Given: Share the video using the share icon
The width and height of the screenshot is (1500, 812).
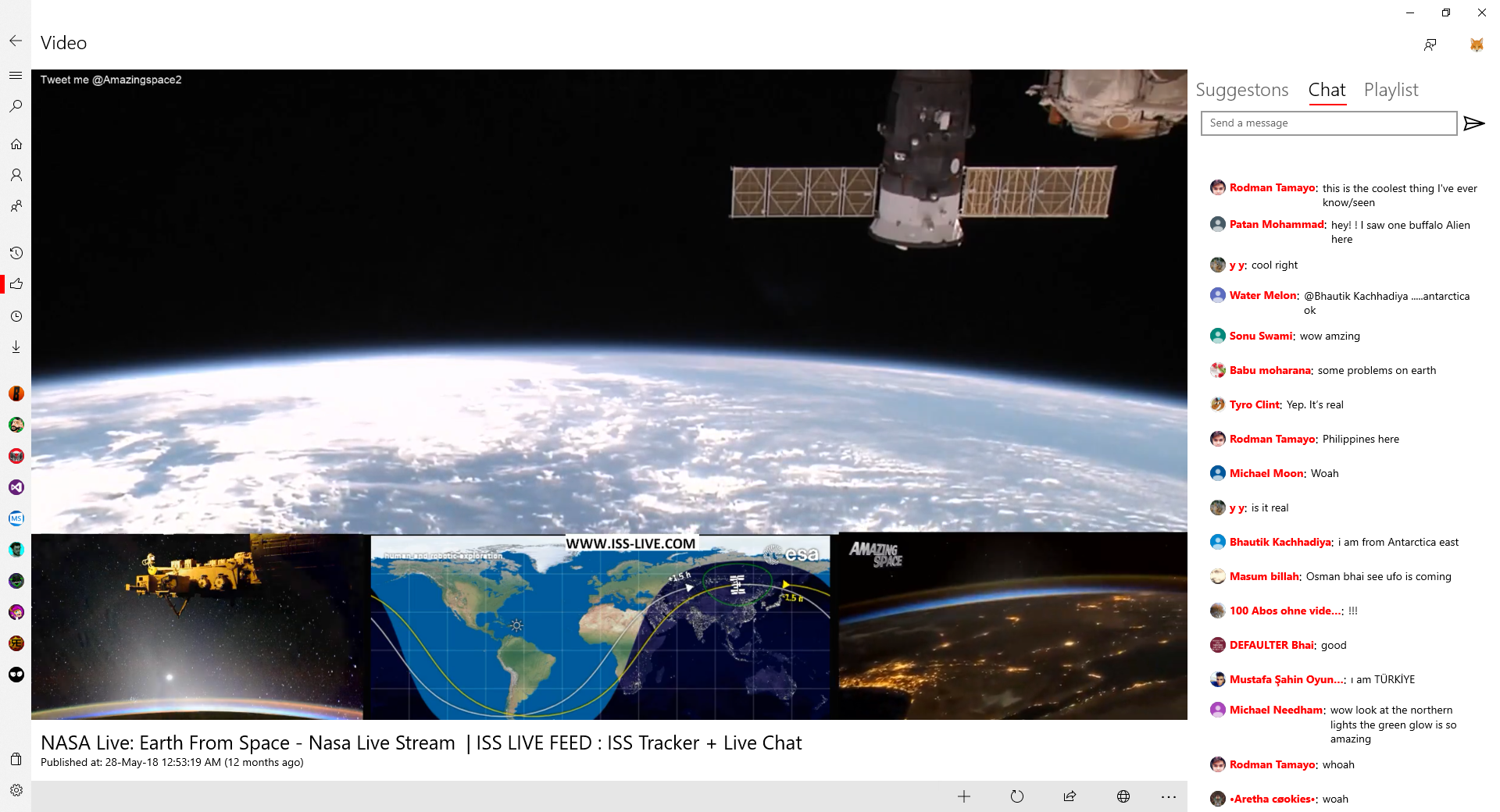Looking at the screenshot, I should coord(1070,796).
